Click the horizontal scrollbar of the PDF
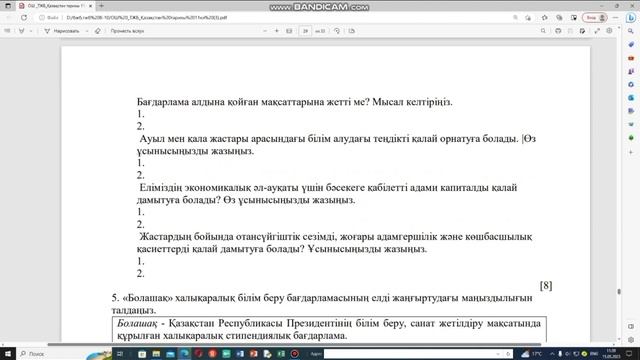This screenshot has width=640, height=360. click(294, 344)
